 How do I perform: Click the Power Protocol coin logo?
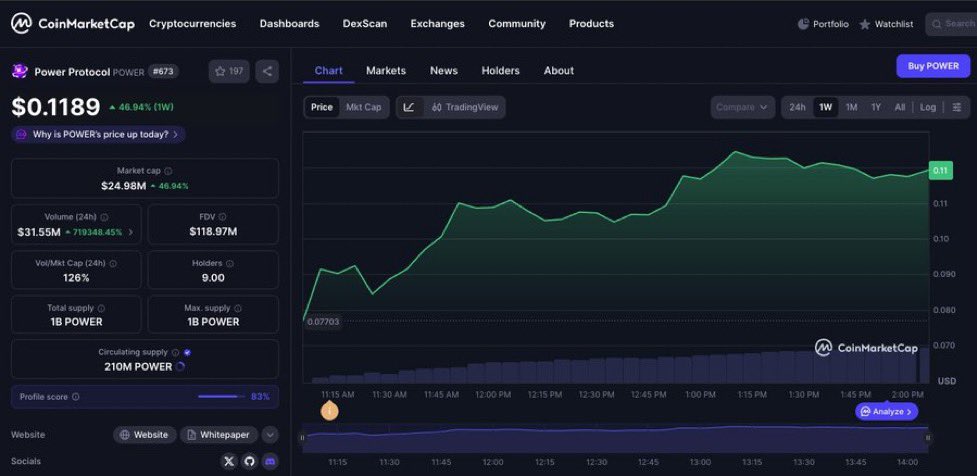(x=19, y=72)
